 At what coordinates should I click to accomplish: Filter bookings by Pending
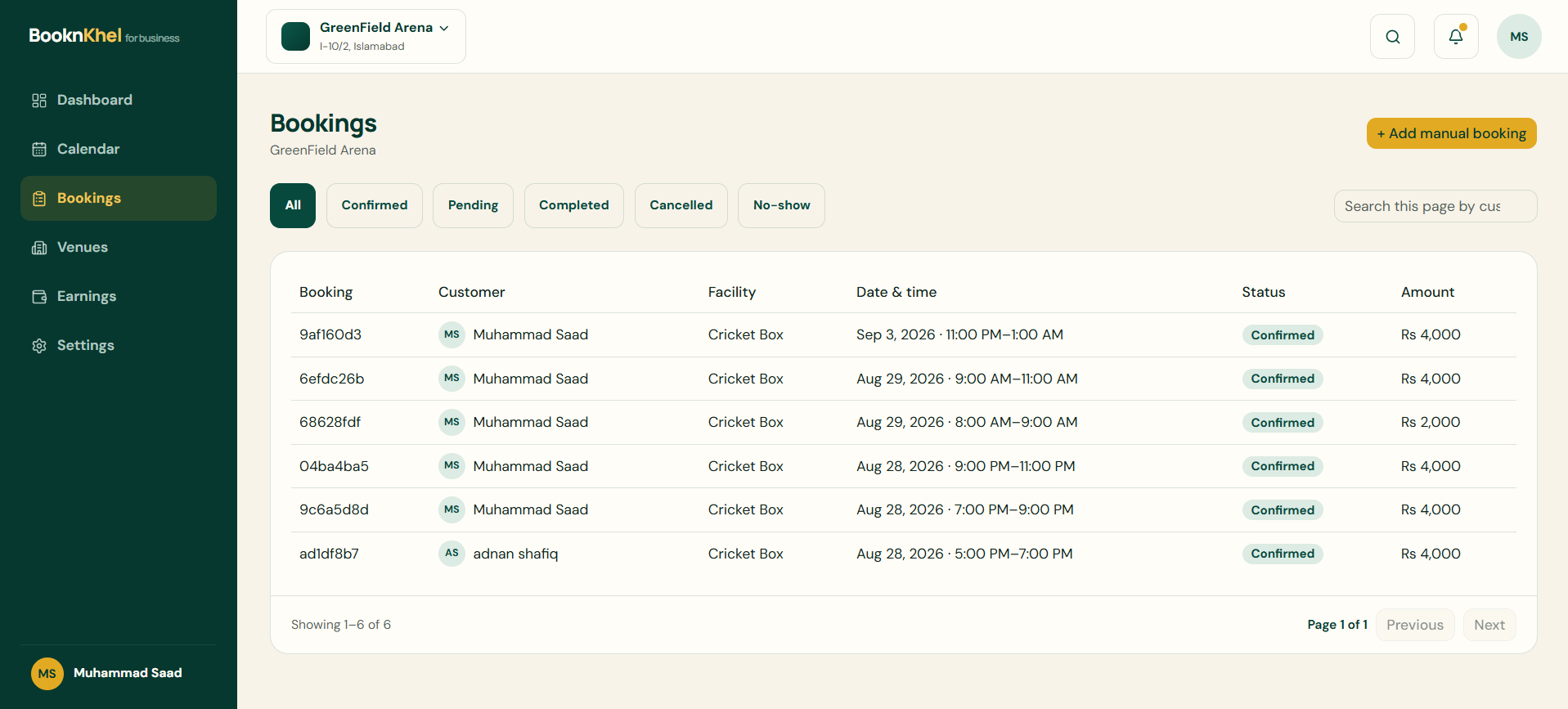pos(473,205)
